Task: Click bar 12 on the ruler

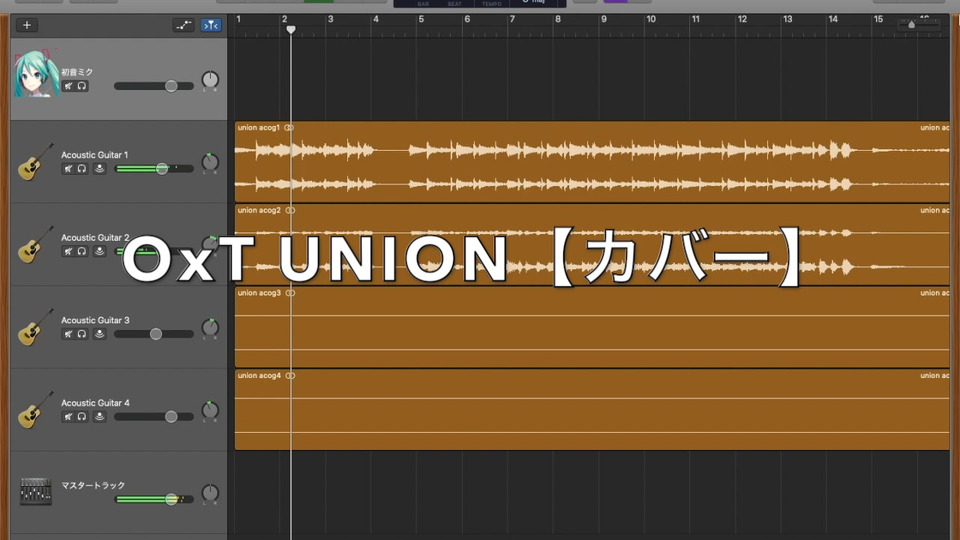Action: point(742,19)
